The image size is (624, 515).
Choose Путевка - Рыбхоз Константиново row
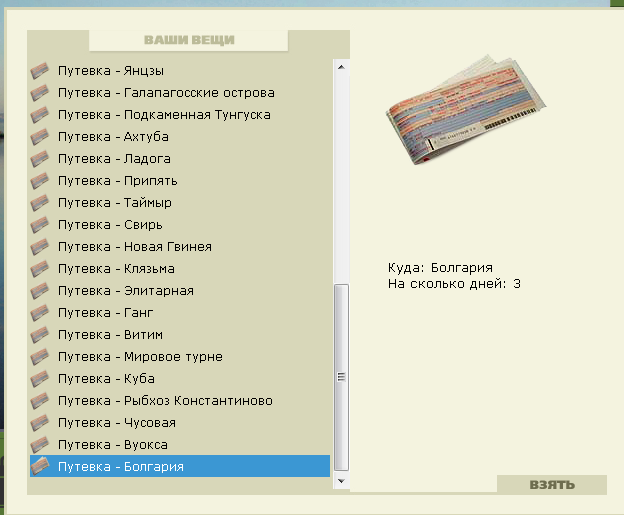click(x=180, y=401)
